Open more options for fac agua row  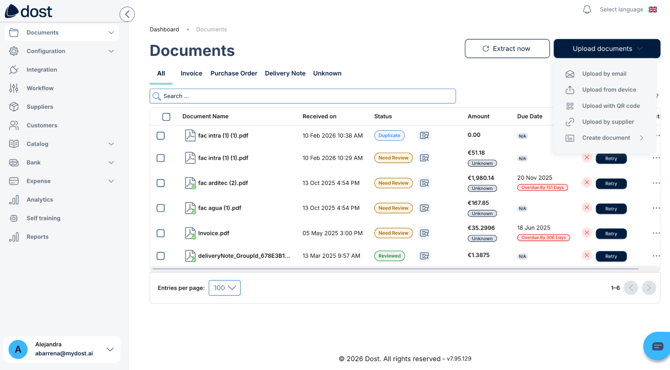click(656, 208)
